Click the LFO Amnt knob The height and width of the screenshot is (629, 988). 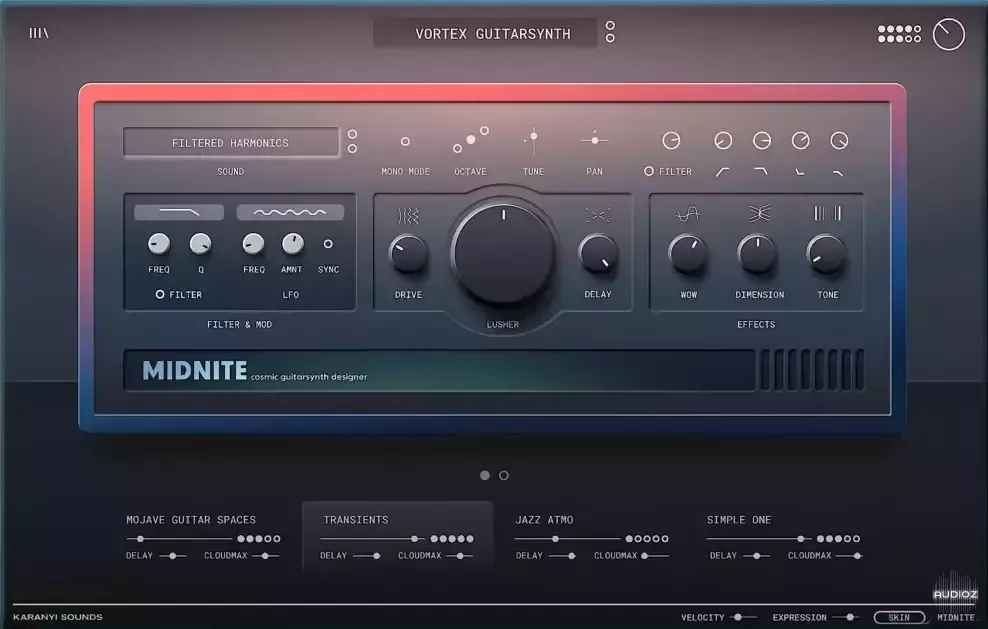pyautogui.click(x=292, y=244)
